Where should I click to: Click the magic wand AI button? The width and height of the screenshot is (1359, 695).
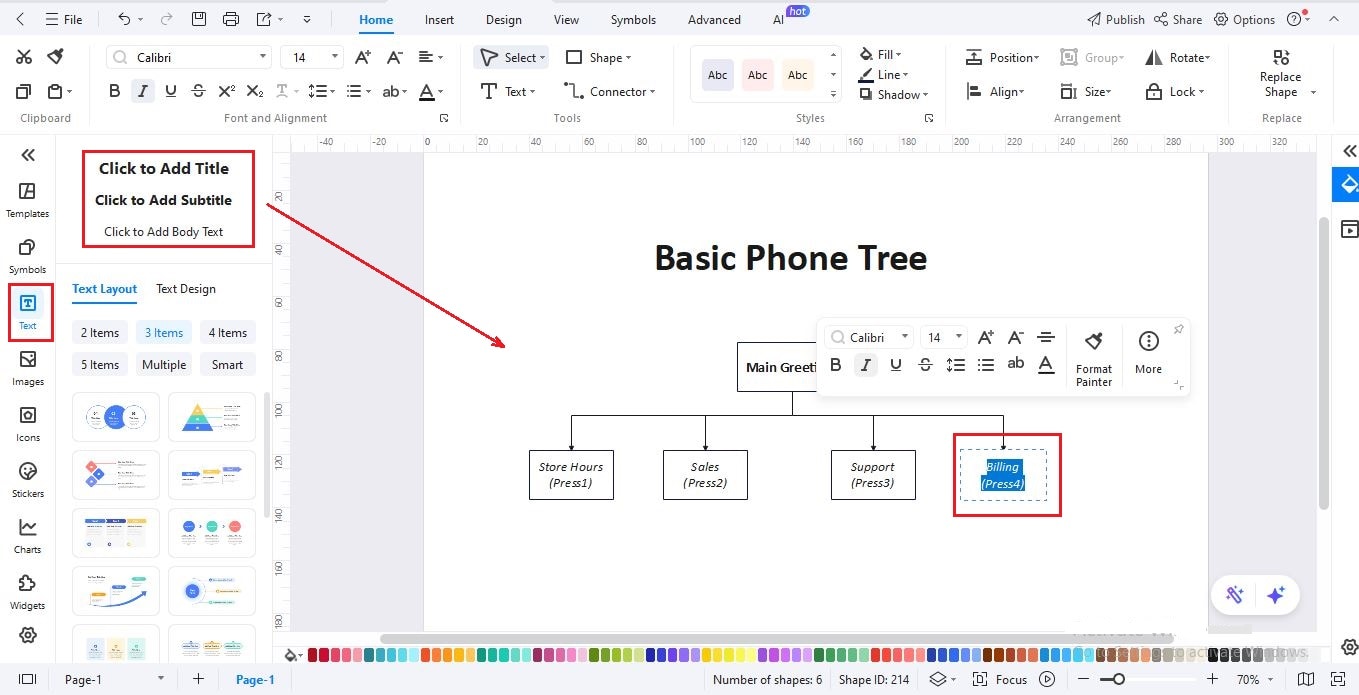pyautogui.click(x=1235, y=595)
